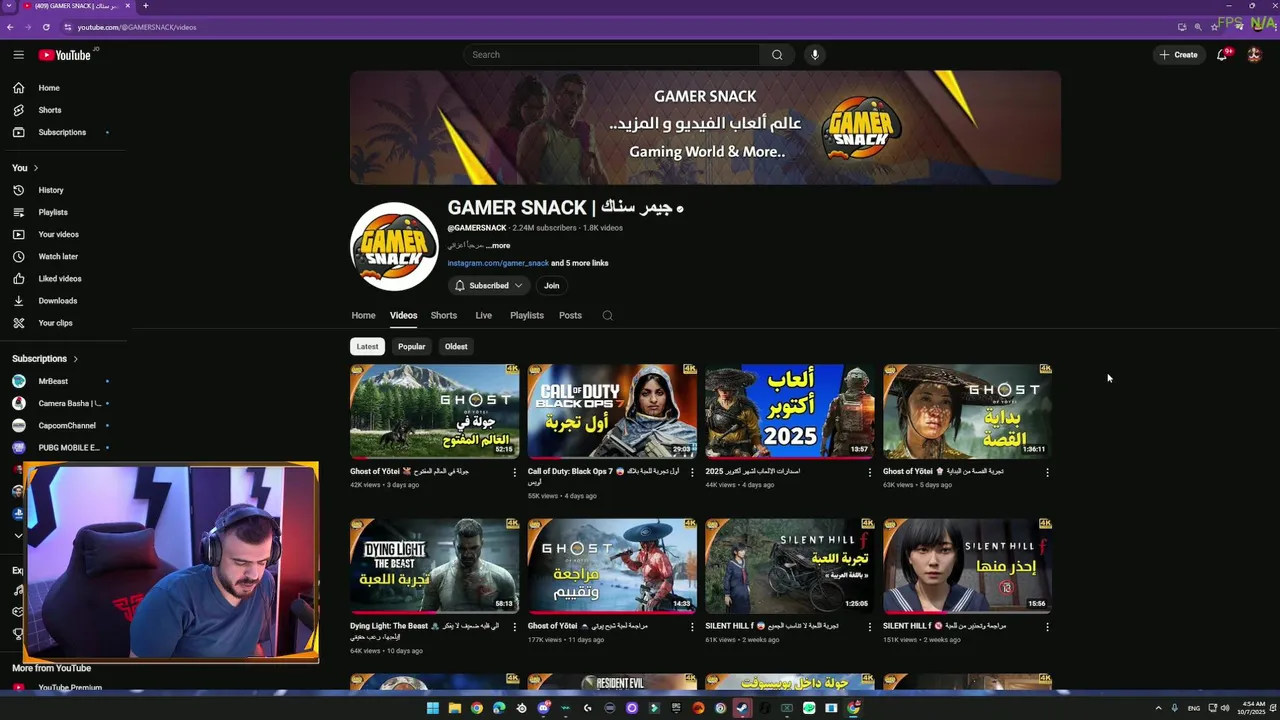Screen dimensions: 1280x720
Task: Open options for SILENT HILL f 61K views video
Action: point(870,627)
